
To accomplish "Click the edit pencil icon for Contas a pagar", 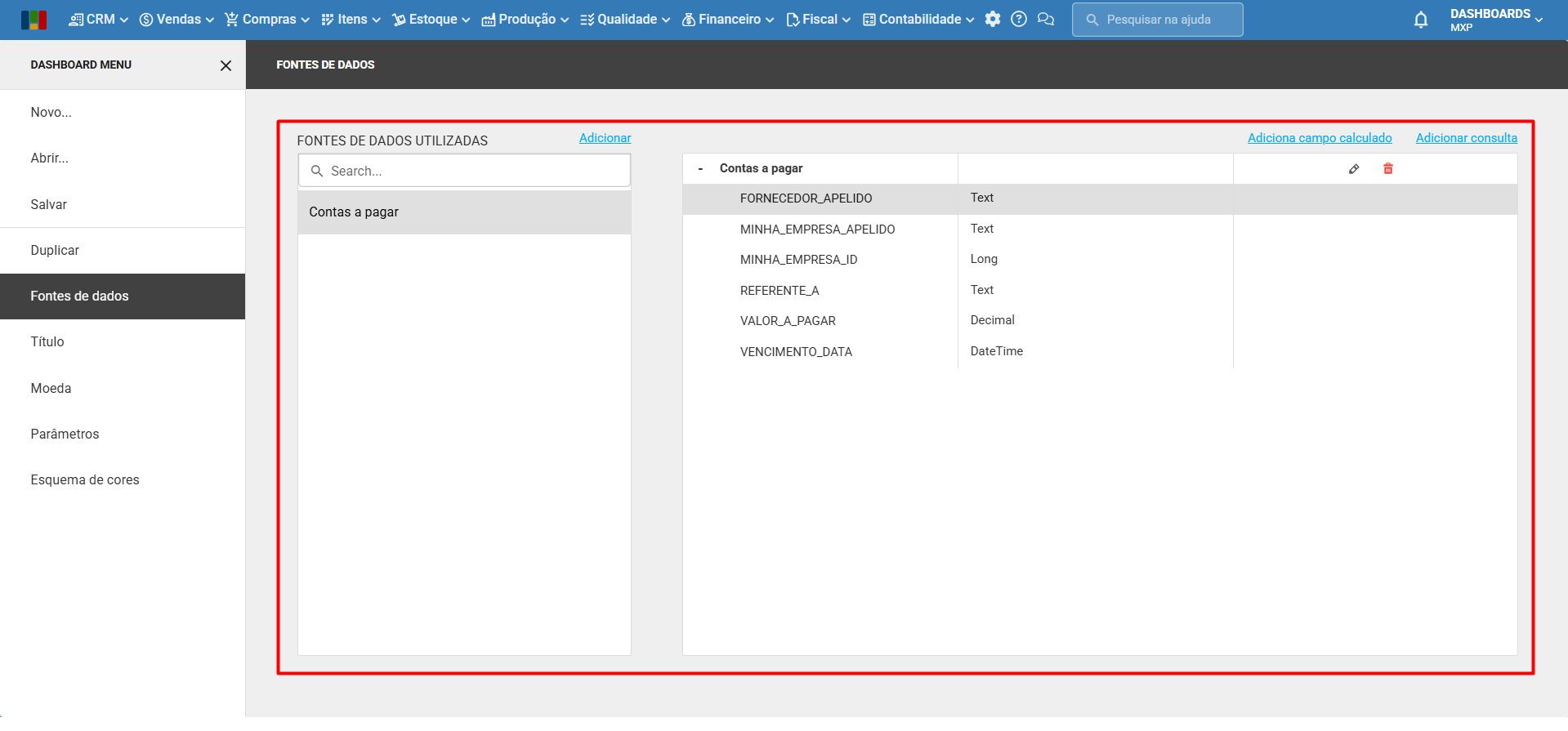I will [x=1354, y=169].
